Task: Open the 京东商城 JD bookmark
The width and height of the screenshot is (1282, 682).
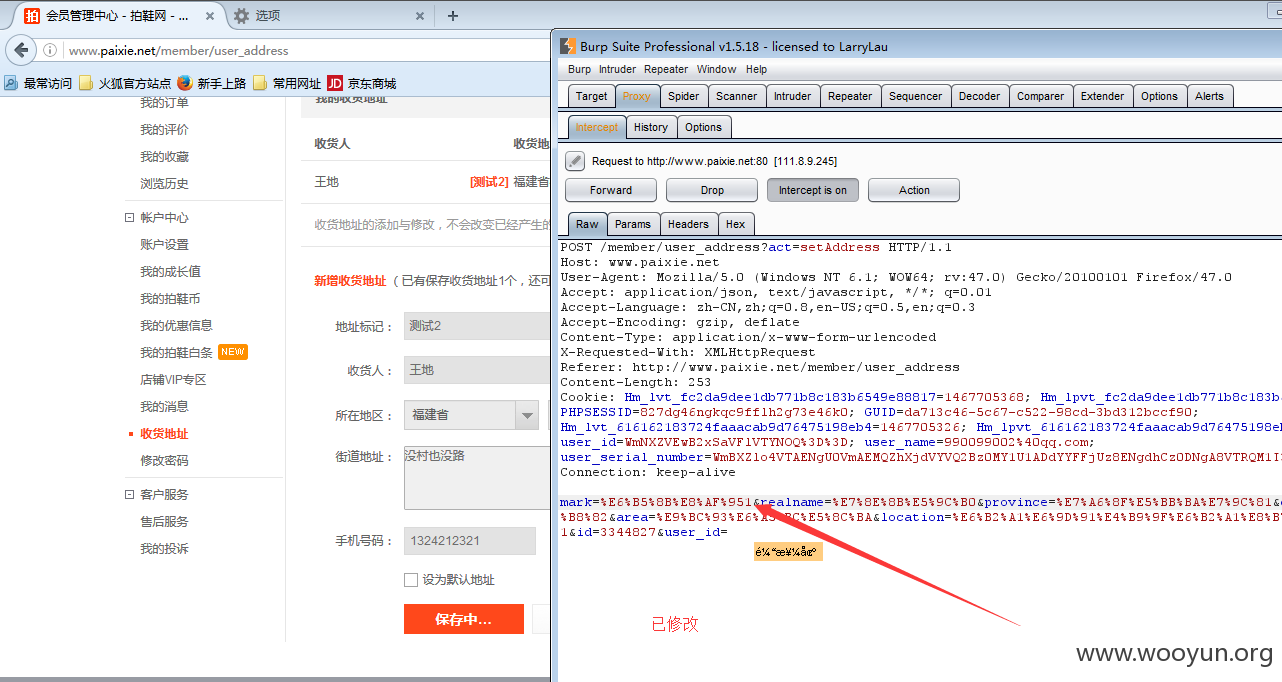Action: pyautogui.click(x=362, y=83)
